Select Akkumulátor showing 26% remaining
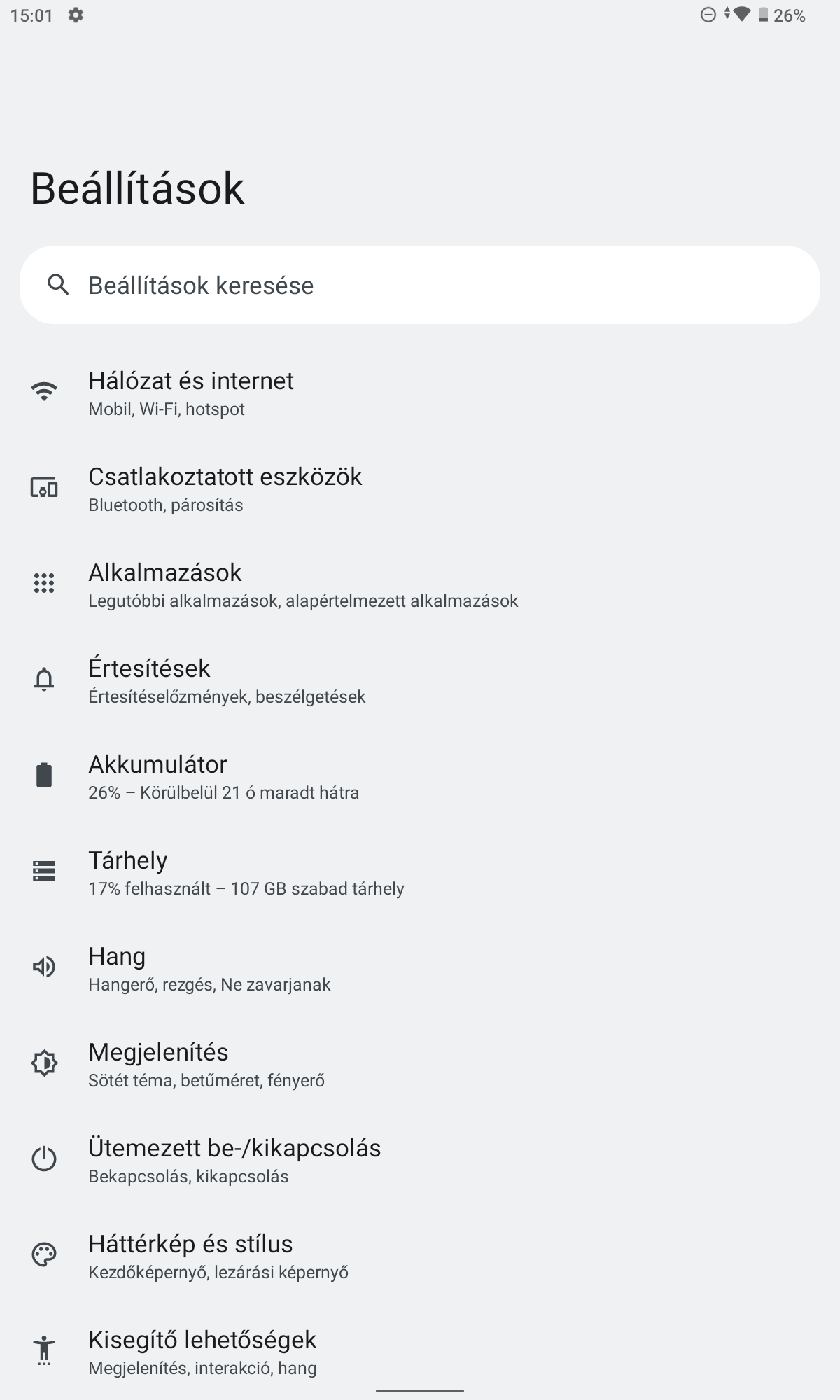840x1400 pixels. 420,777
